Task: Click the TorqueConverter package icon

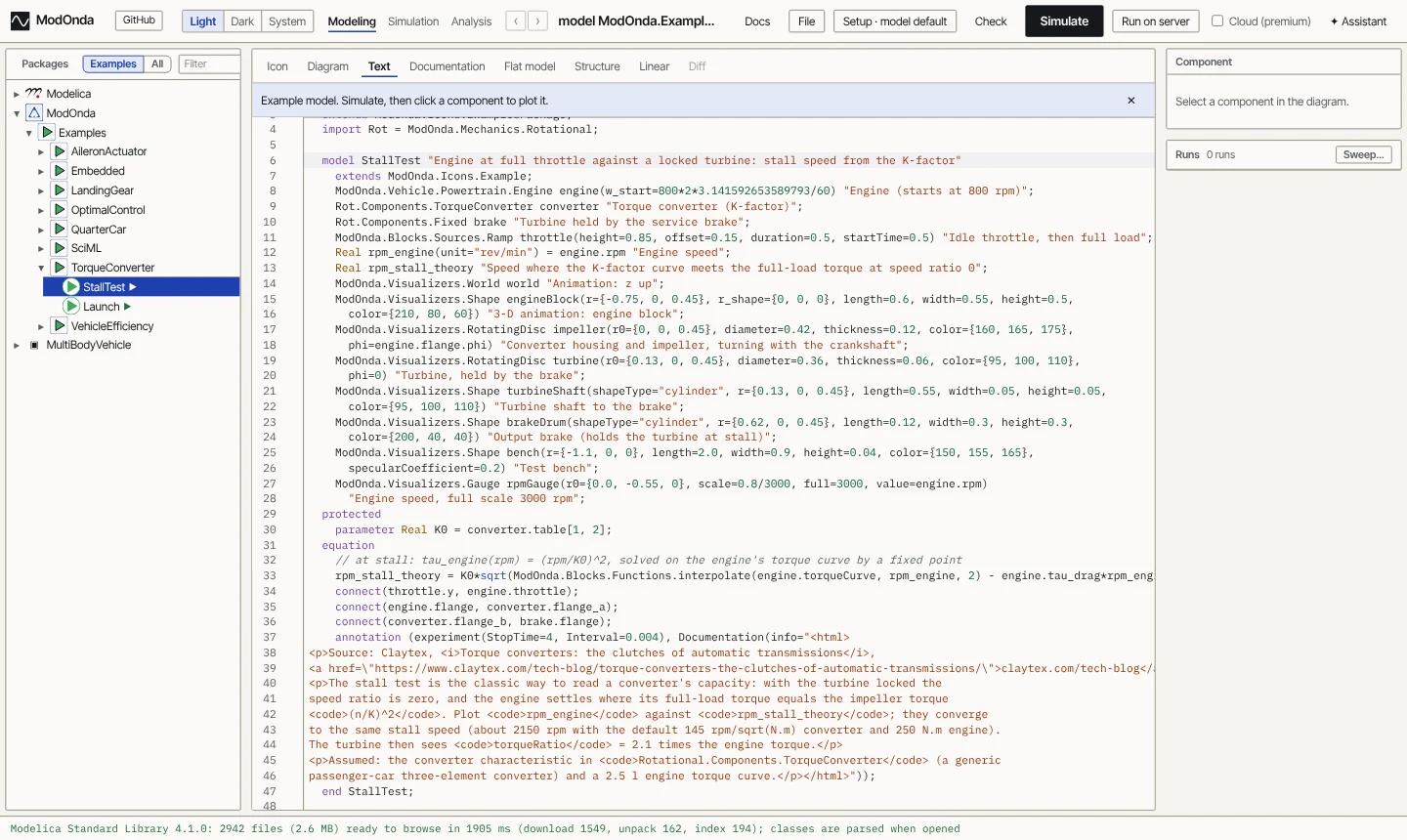Action: [60, 268]
